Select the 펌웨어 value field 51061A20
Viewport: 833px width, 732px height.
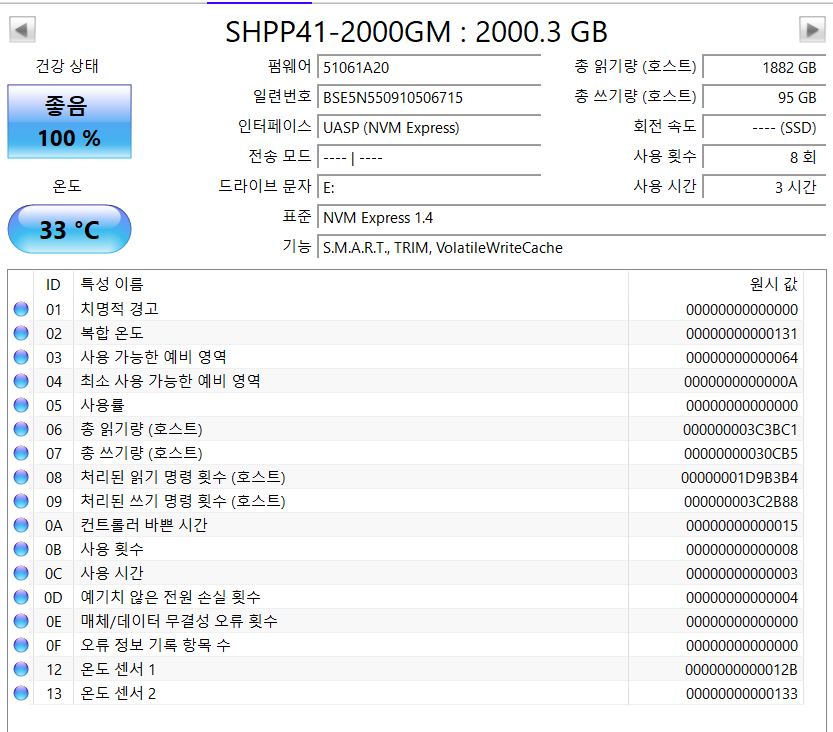coord(428,67)
